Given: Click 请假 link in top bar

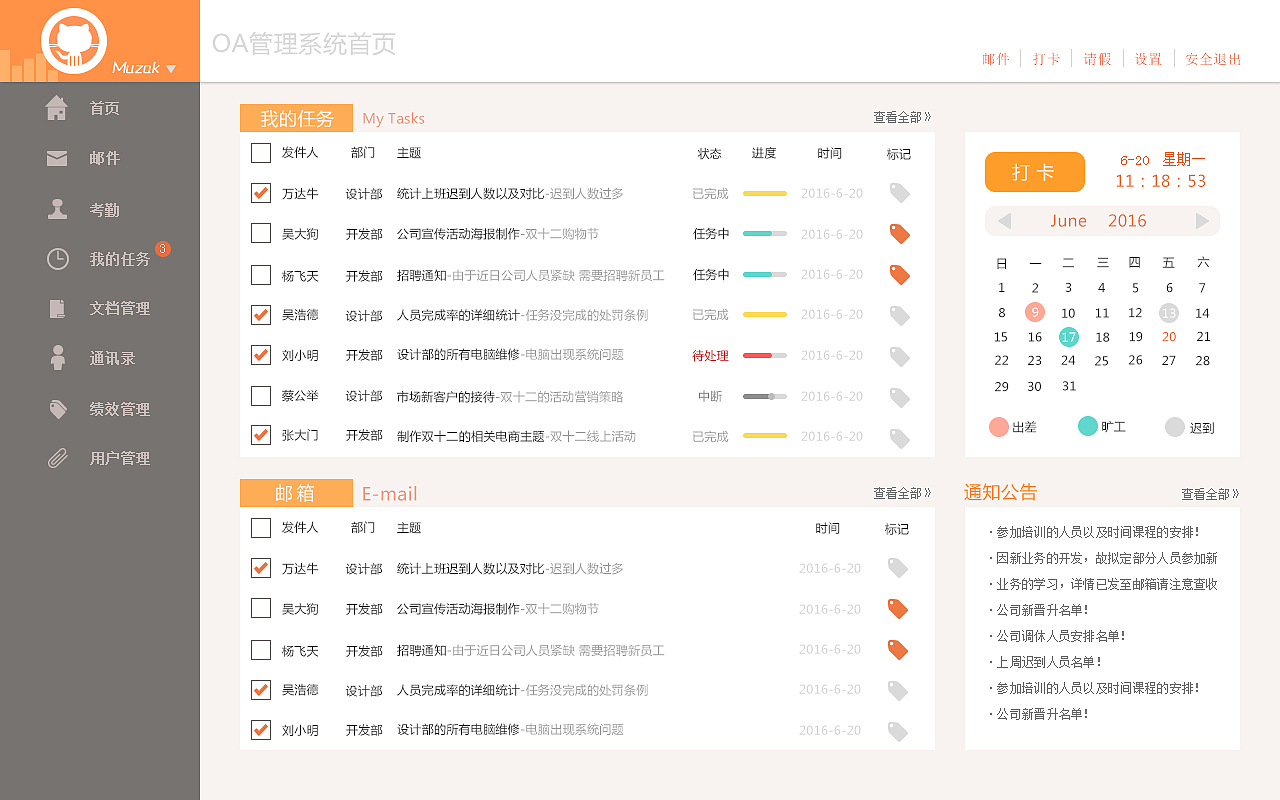Looking at the screenshot, I should (x=1098, y=59).
